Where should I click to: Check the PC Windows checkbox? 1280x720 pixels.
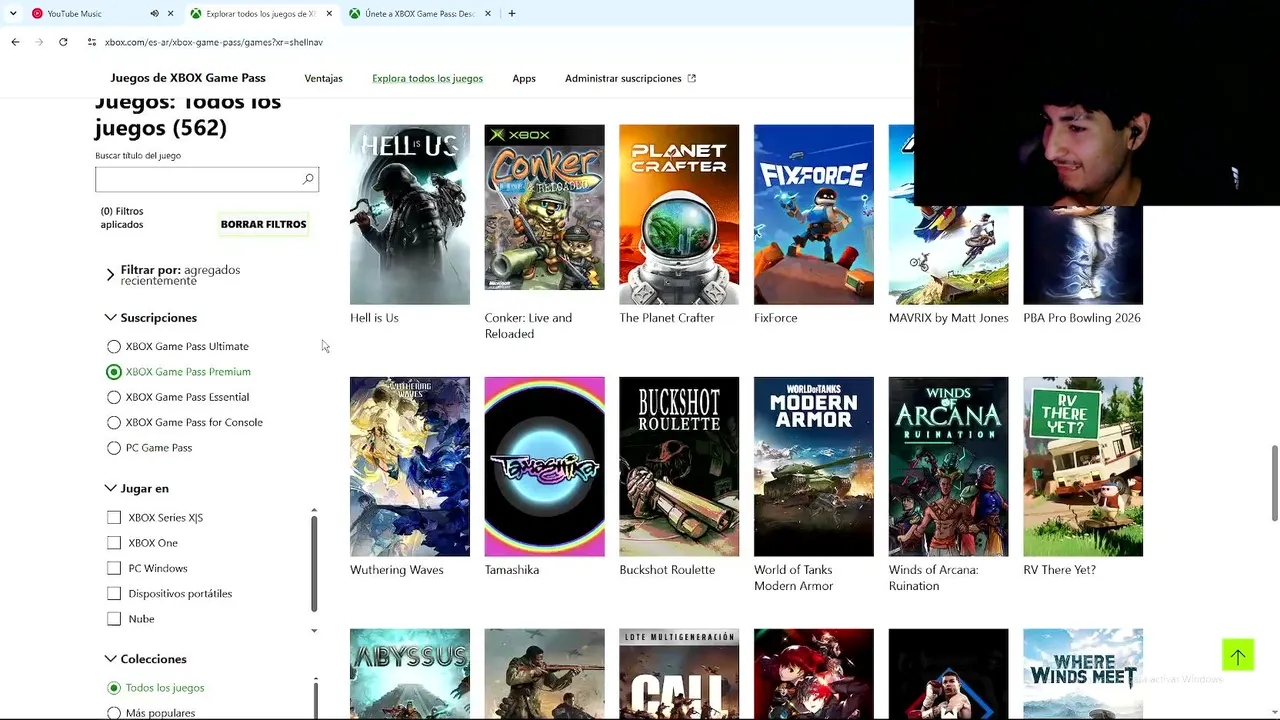(114, 568)
